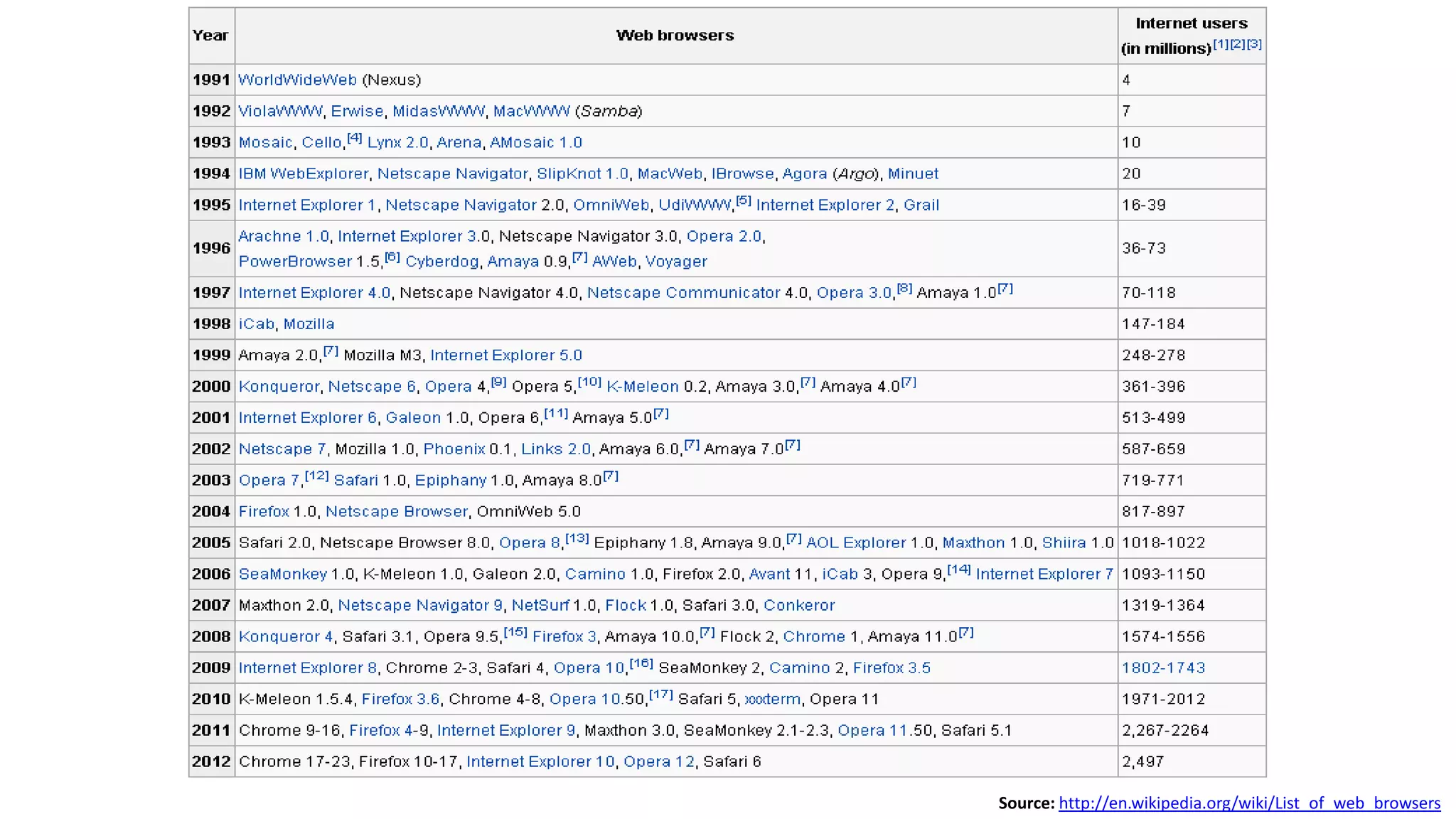Click the Firefox link in 2004 row
The image size is (1456, 819).
click(264, 512)
